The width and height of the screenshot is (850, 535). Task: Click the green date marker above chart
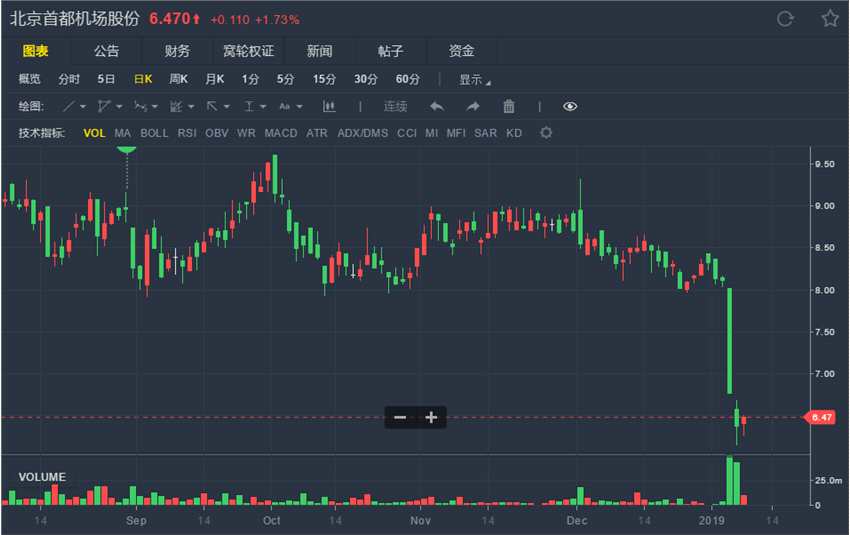tap(127, 150)
